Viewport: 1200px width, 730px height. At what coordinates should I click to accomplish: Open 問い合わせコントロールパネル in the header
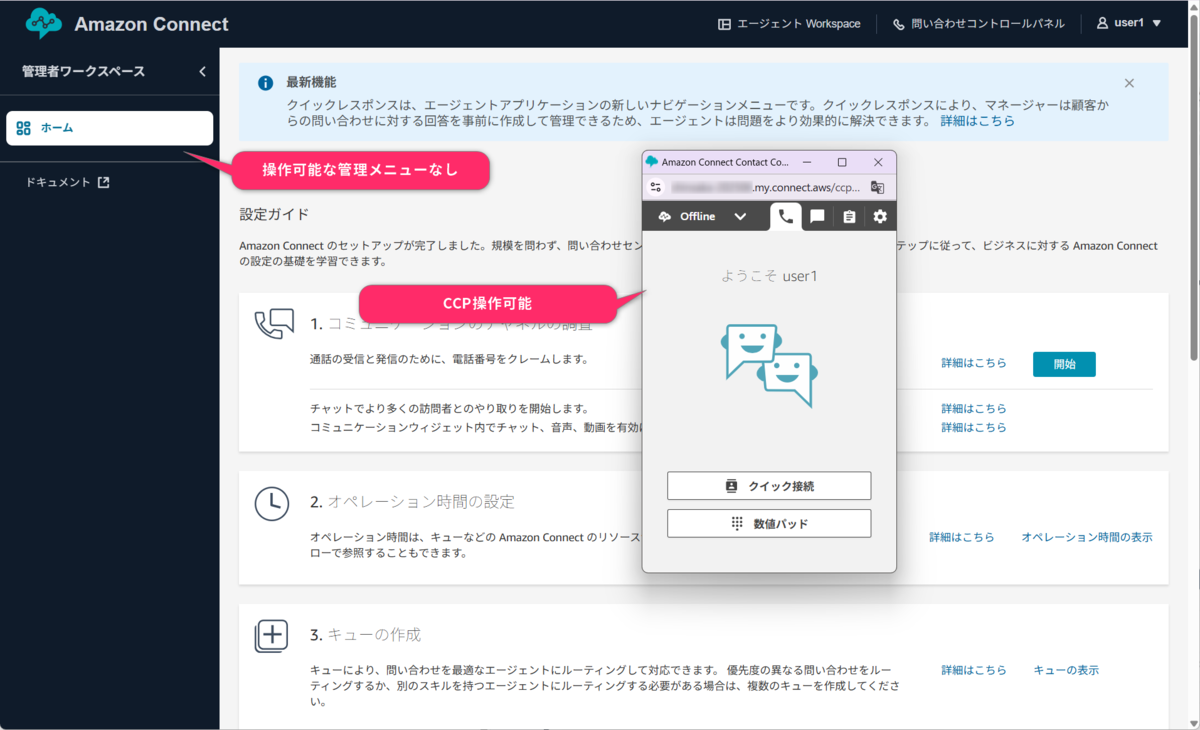coord(978,24)
